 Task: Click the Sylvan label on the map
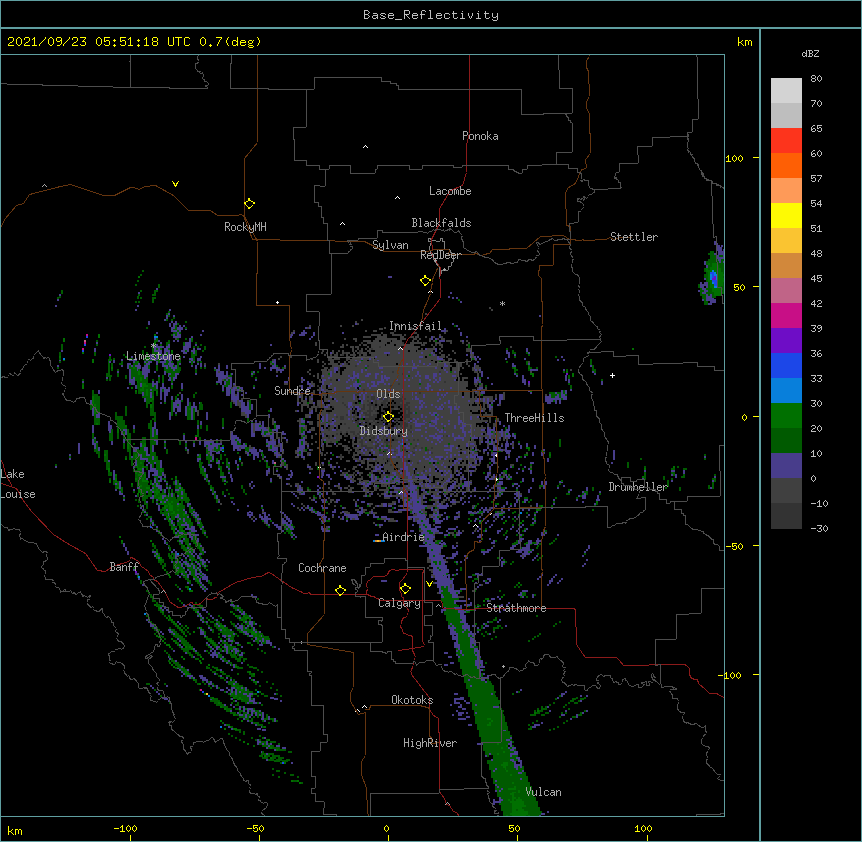click(x=390, y=245)
